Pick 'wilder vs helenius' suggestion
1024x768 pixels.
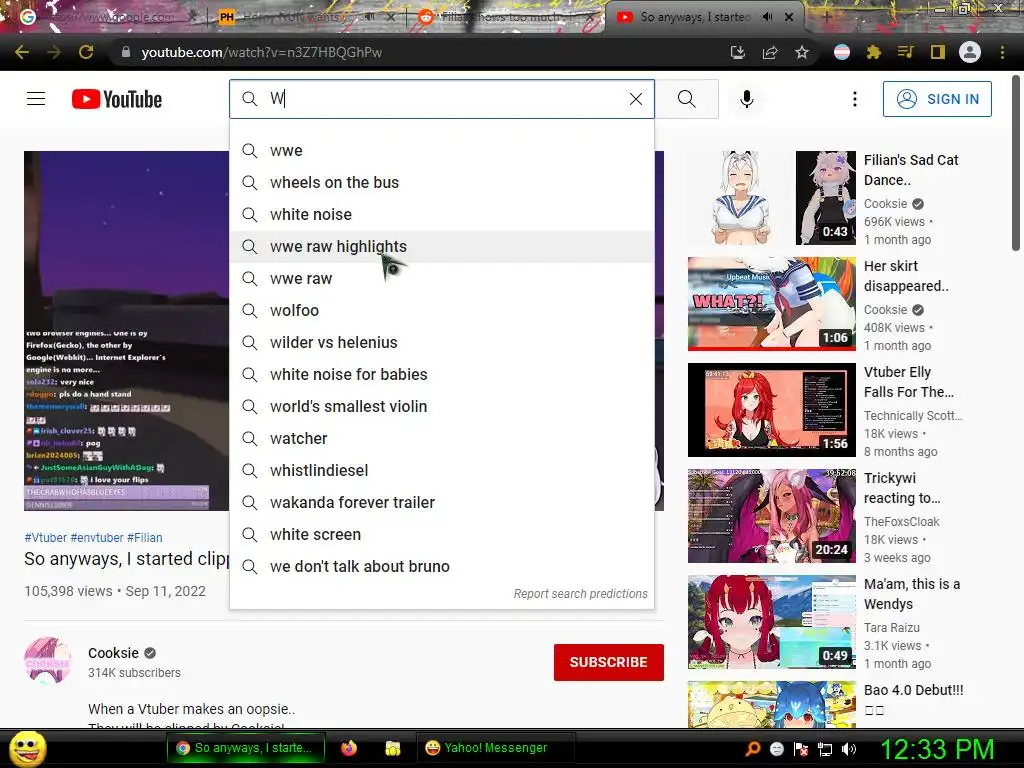tap(441, 342)
